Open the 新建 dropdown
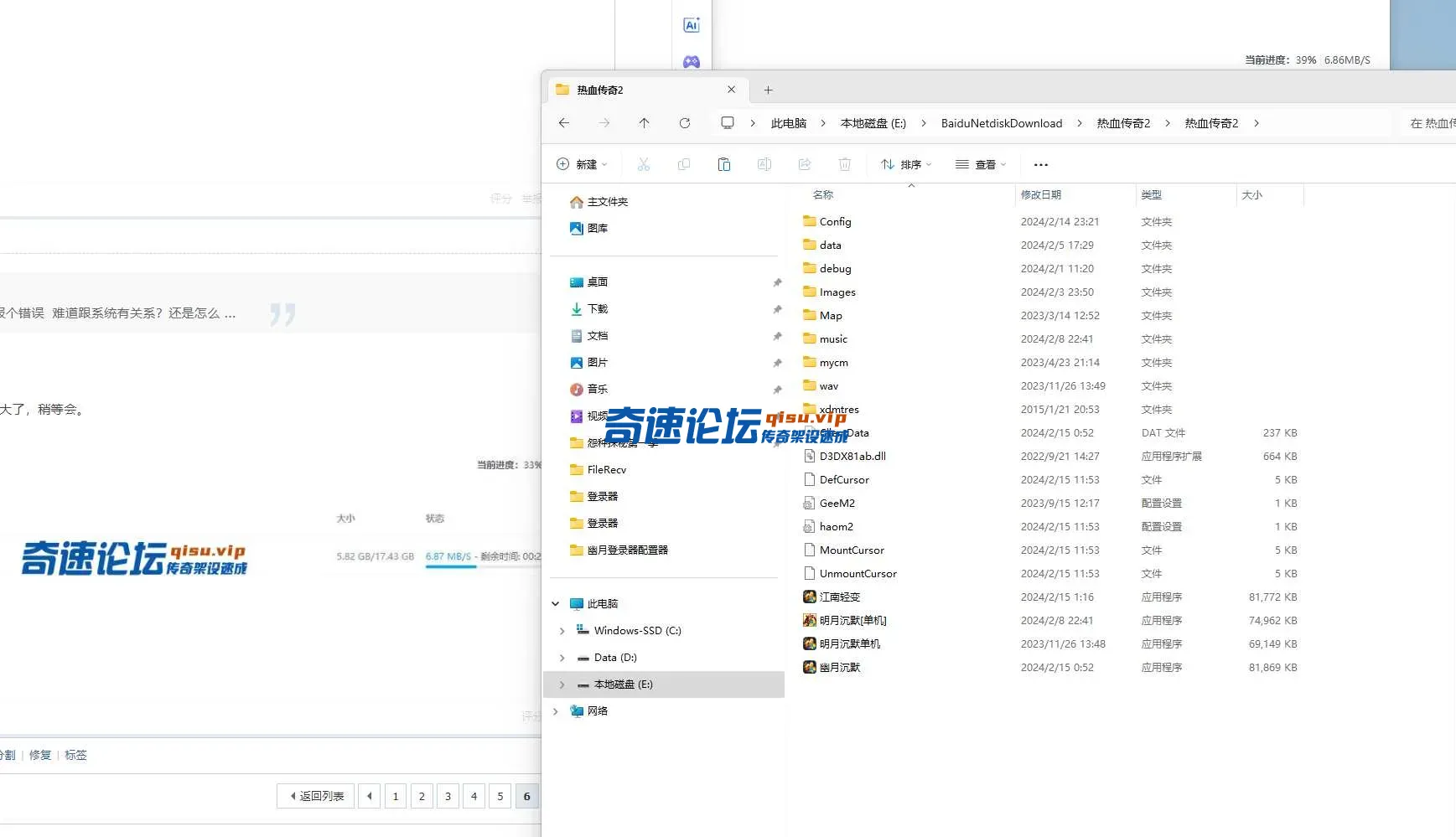1456x837 pixels. 582,164
